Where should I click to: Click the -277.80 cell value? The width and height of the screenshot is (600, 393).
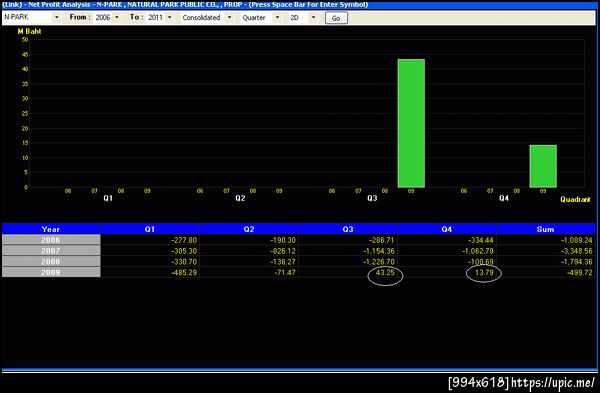[x=184, y=240]
